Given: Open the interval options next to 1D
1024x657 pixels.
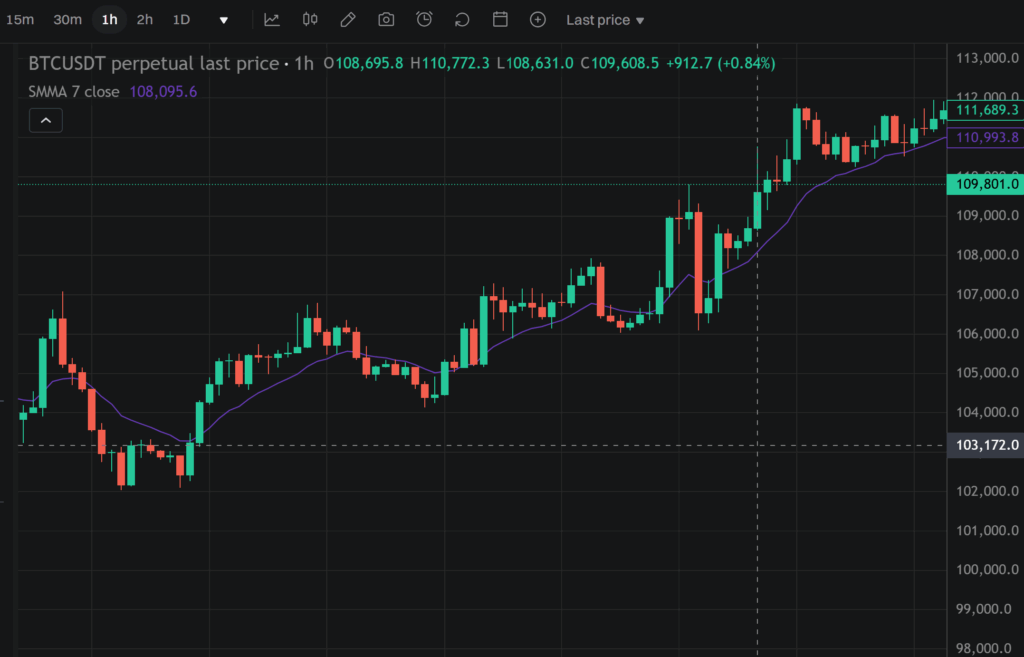Looking at the screenshot, I should [224, 19].
